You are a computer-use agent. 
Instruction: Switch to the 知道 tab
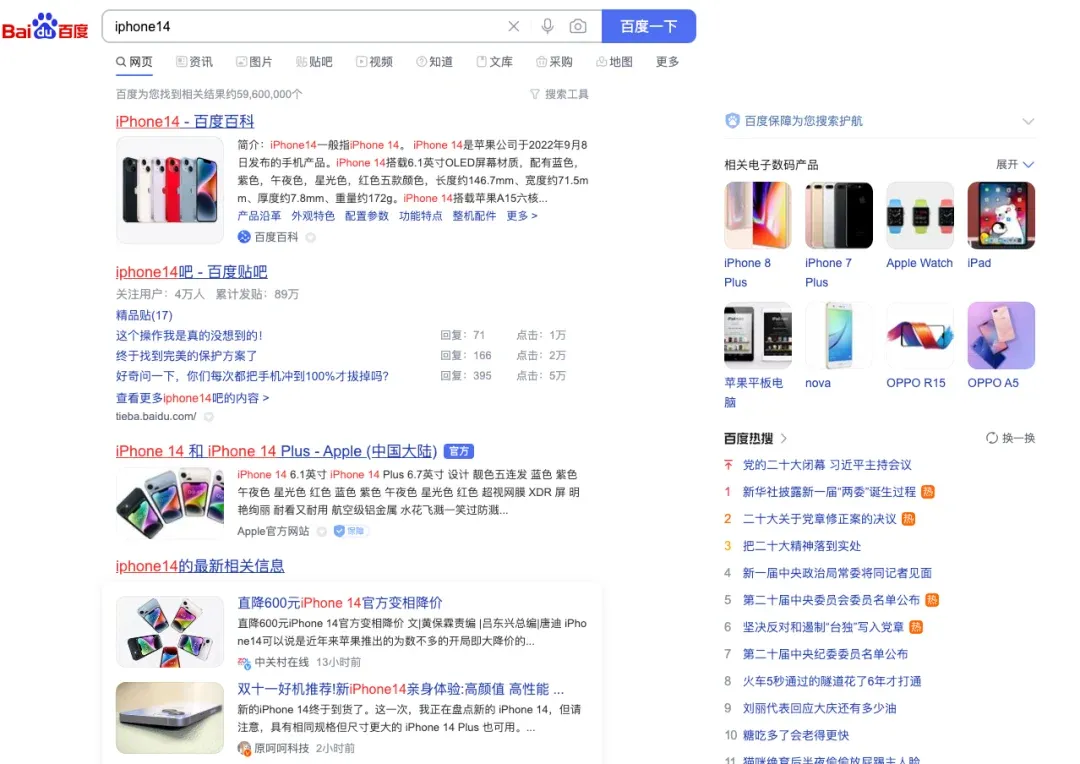click(434, 62)
